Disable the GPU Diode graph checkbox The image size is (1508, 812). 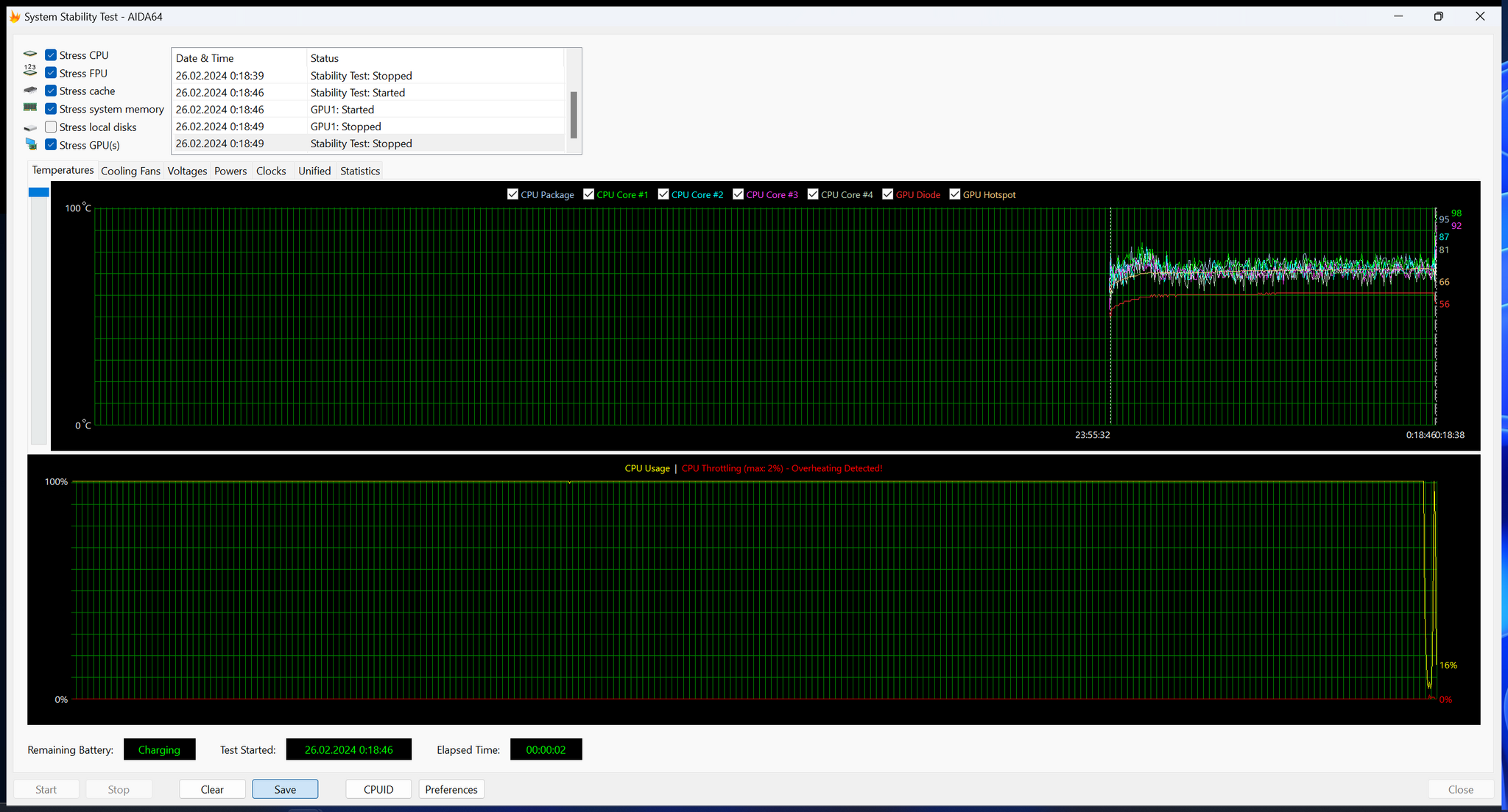click(x=887, y=194)
